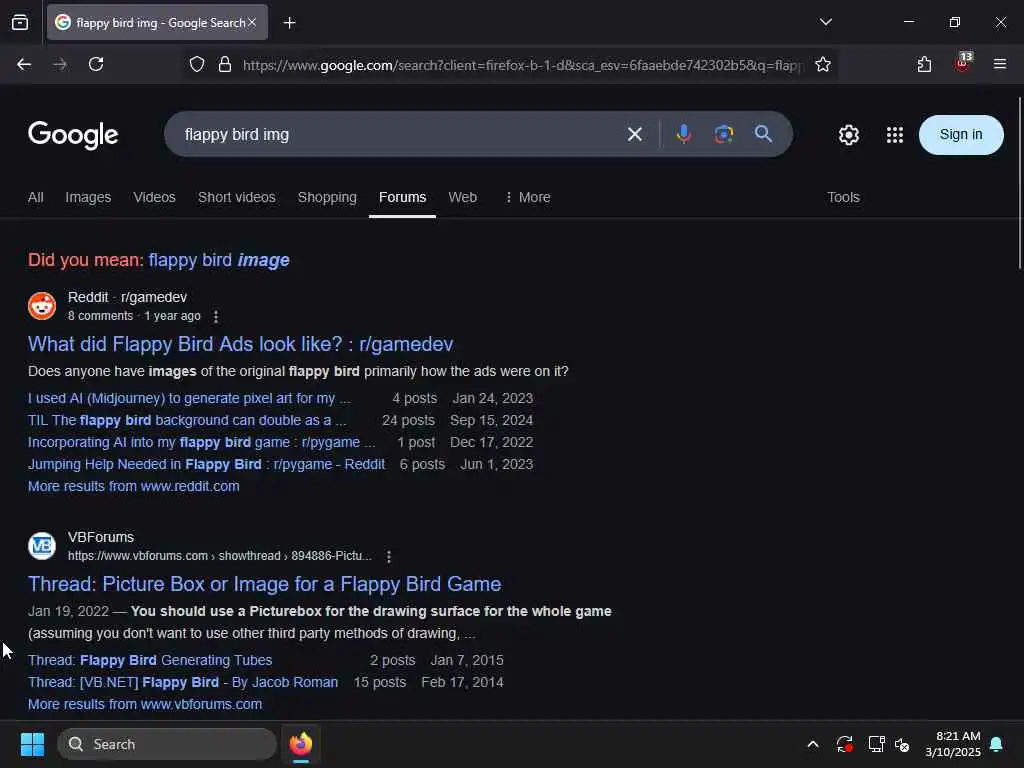Open the clock showing 8:21 AM
Screen dimensions: 1024x768
[x=953, y=744]
